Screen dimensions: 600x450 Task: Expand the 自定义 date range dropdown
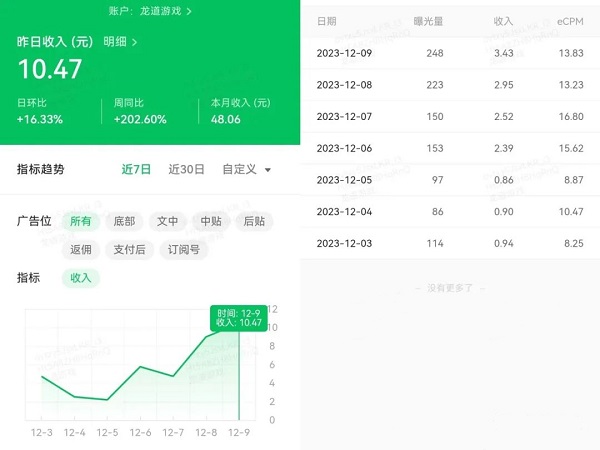(247, 169)
